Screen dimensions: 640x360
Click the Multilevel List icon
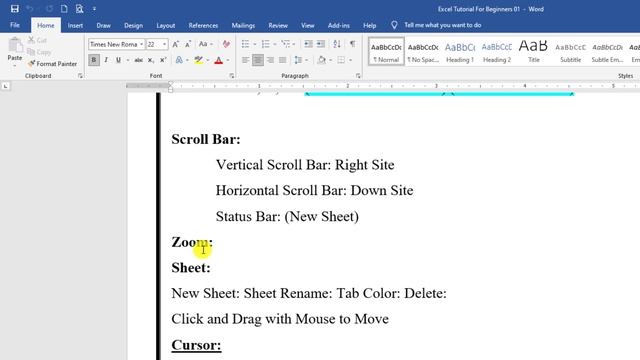coord(285,44)
